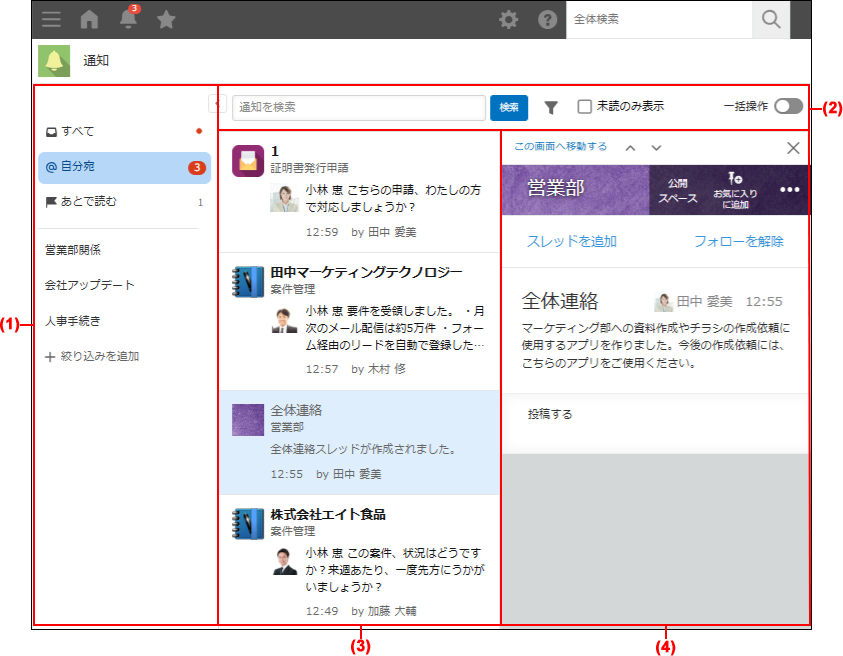Open notification titled 1 証明書発行申請
843x656 pixels.
359,192
